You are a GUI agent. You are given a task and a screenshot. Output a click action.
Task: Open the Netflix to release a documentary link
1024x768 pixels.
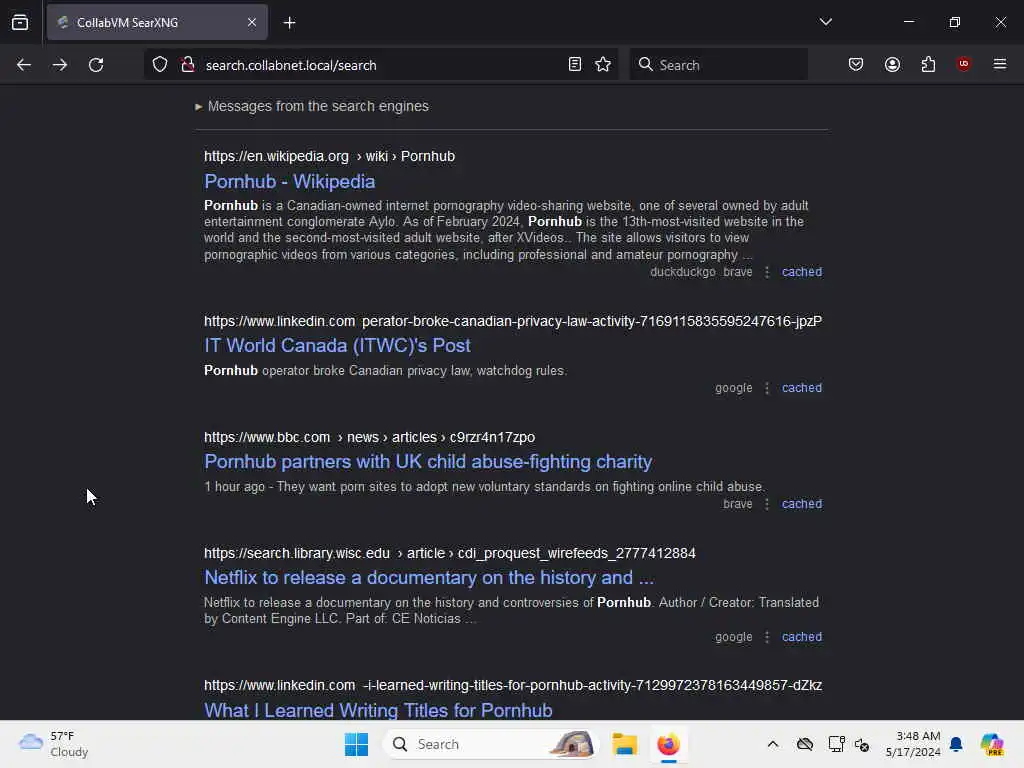[x=429, y=578]
